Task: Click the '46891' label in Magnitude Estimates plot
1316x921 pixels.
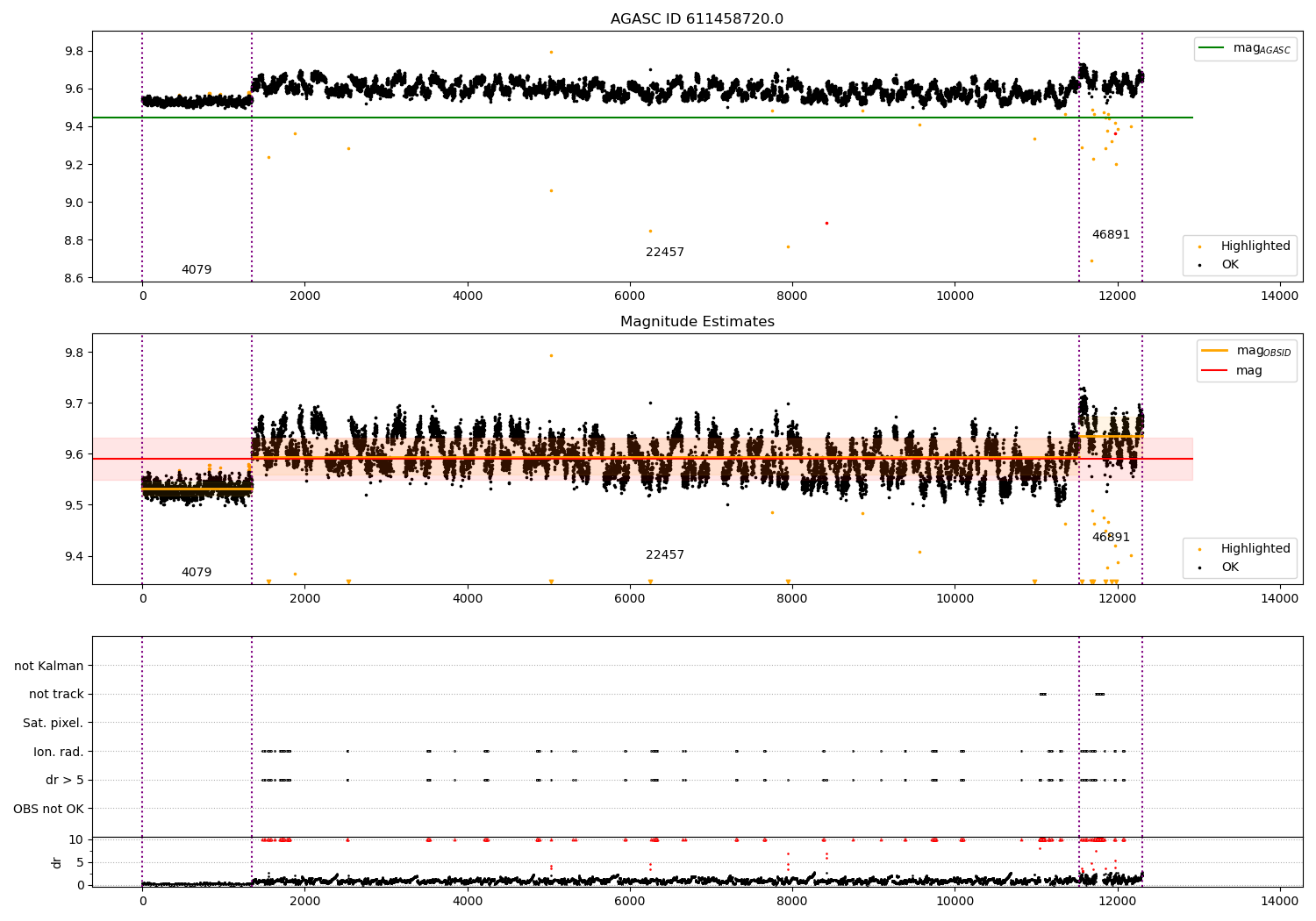Action: pyautogui.click(x=1111, y=538)
